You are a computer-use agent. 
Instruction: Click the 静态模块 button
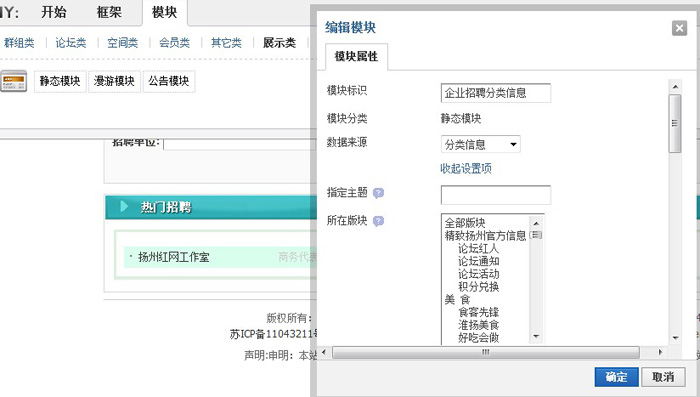(x=60, y=81)
